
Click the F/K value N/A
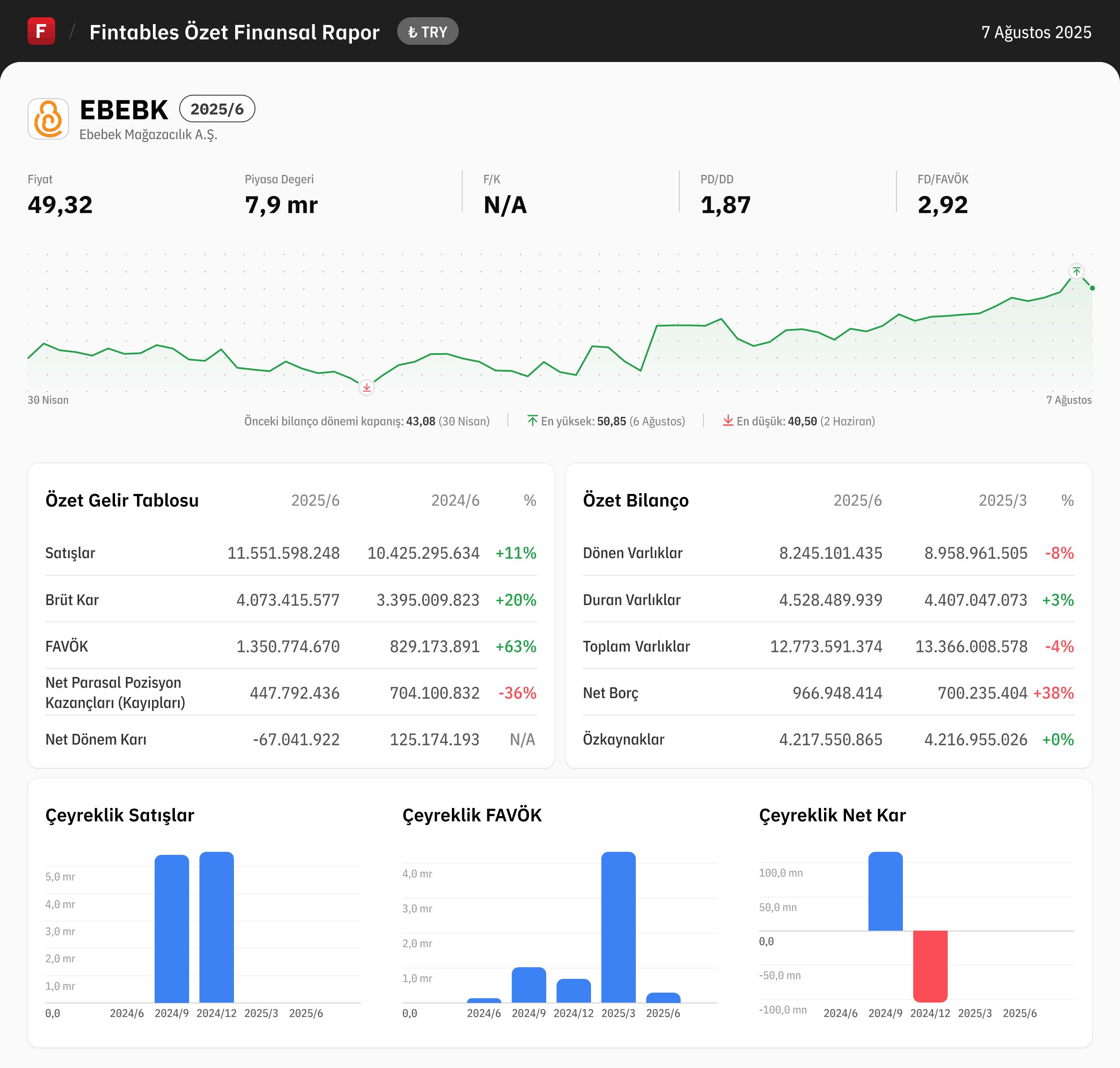[505, 205]
